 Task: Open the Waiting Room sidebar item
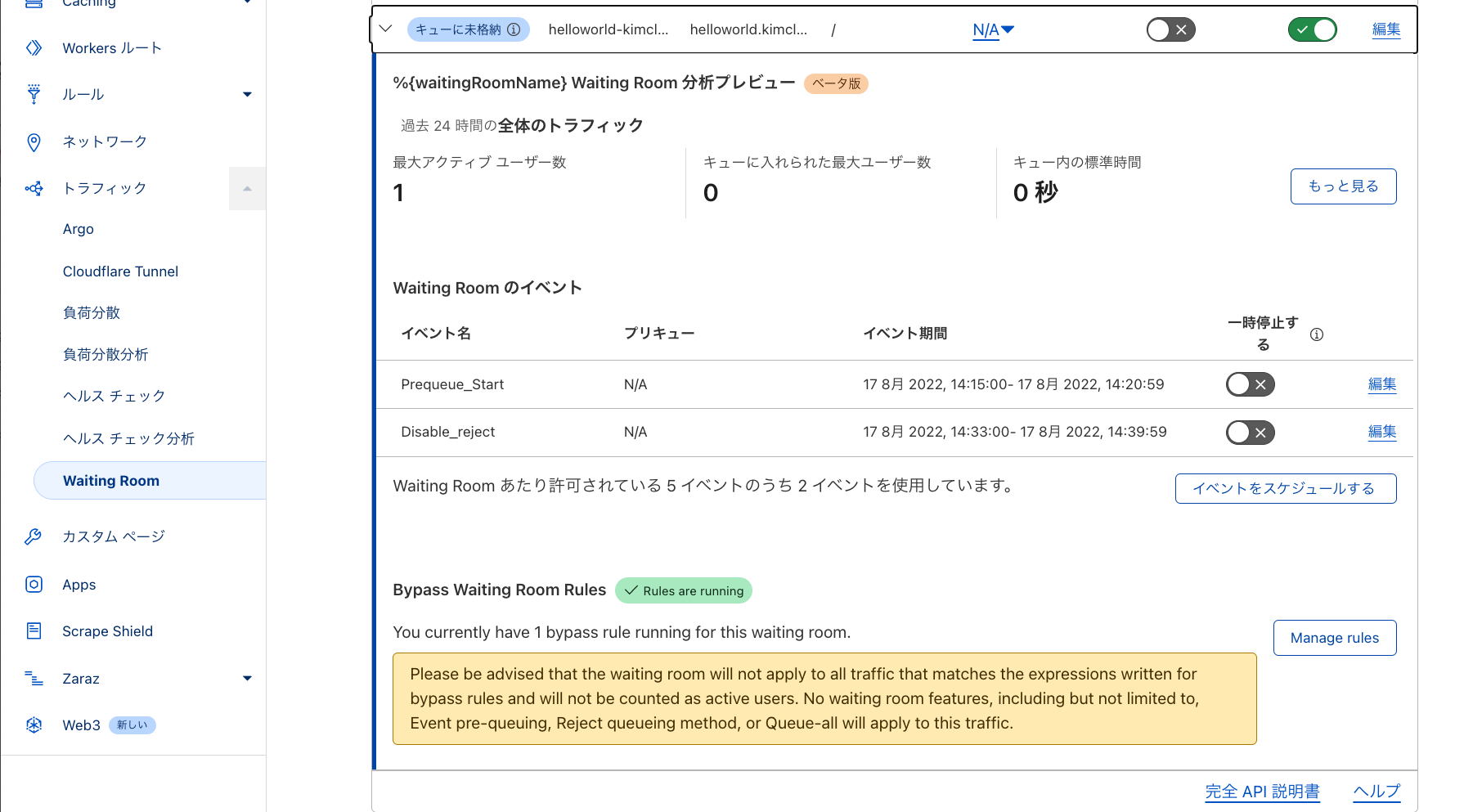point(111,481)
